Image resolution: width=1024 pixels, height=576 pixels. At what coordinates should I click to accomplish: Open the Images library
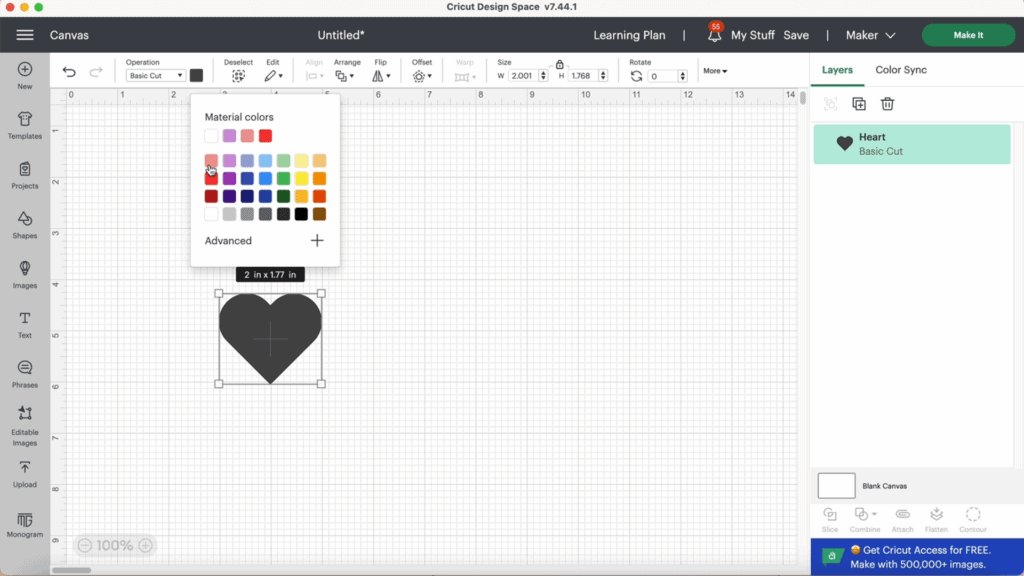(x=25, y=274)
